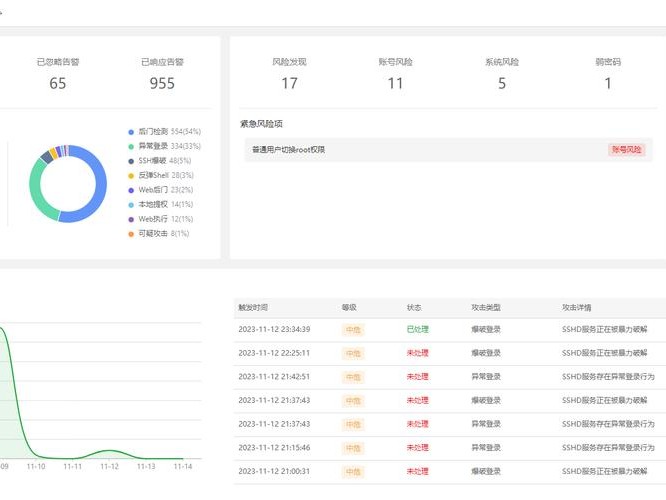Open SSHD服务正在被暴力破解 detail in 22:25:11 row
The image size is (666, 500).
point(604,353)
